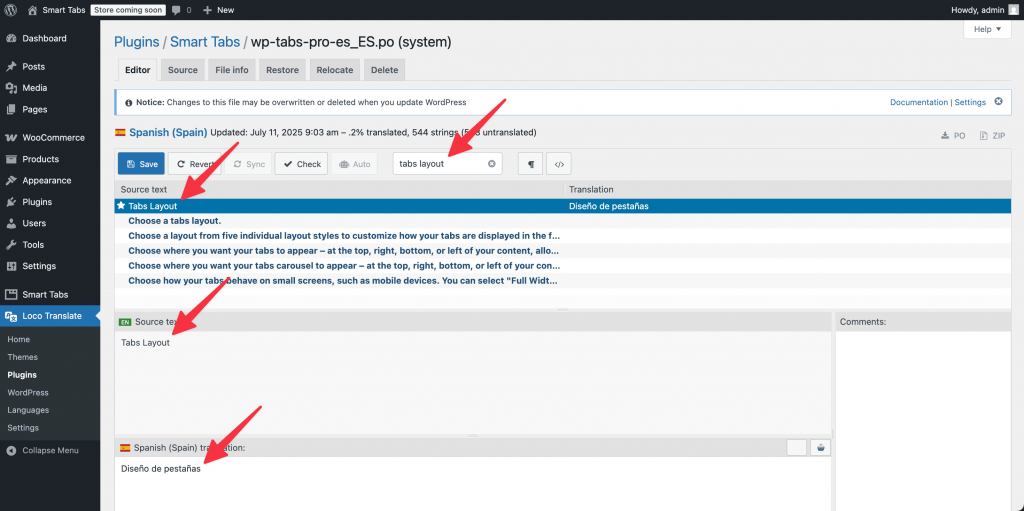Switch to the Source tab

(183, 70)
